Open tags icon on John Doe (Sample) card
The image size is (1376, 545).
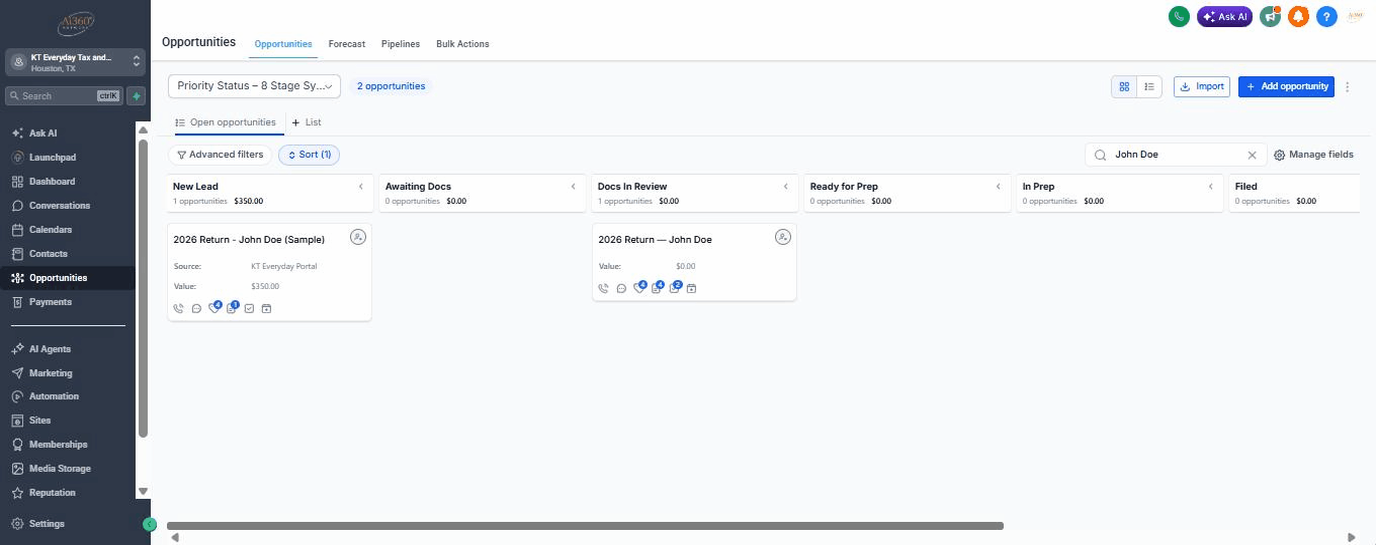pyautogui.click(x=214, y=307)
